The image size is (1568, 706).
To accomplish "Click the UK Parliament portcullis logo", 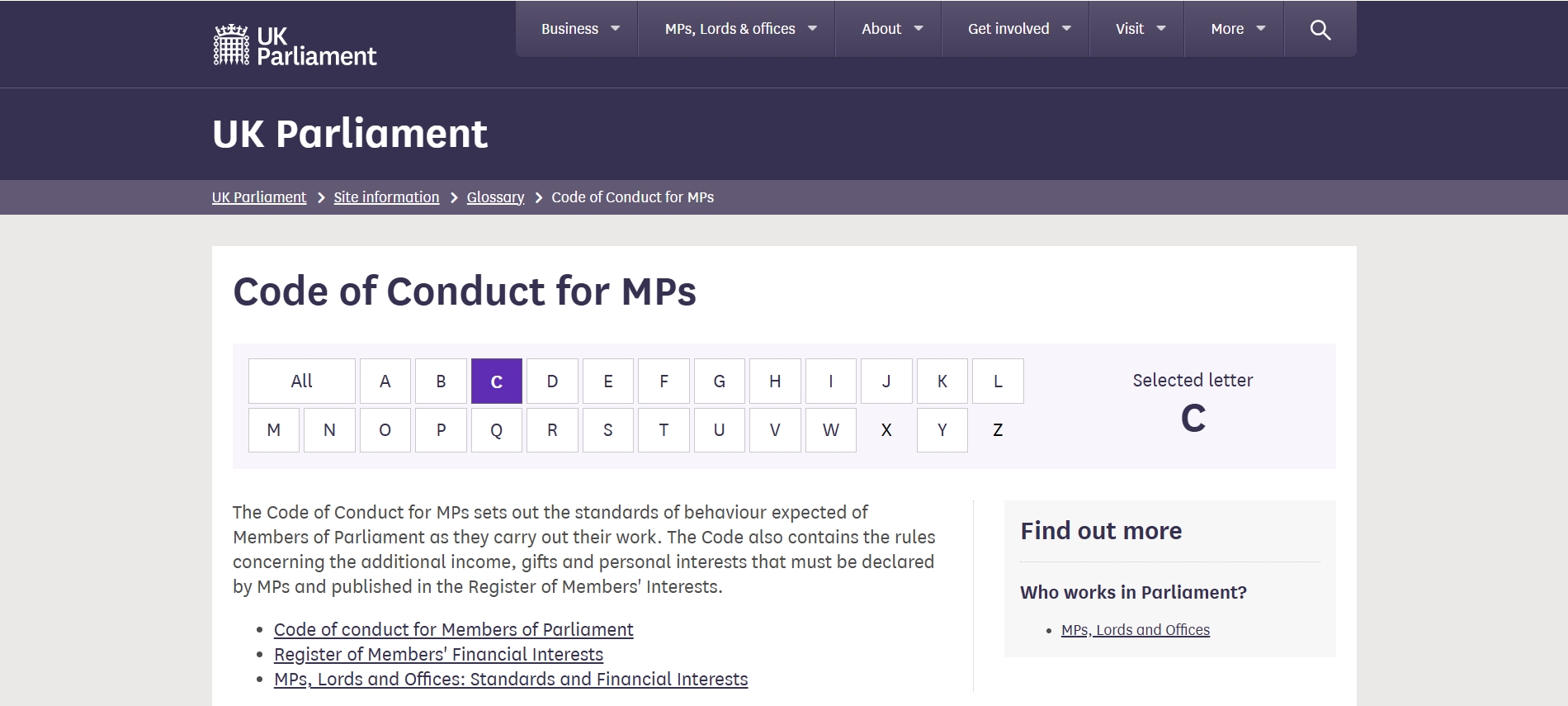I will (x=295, y=45).
